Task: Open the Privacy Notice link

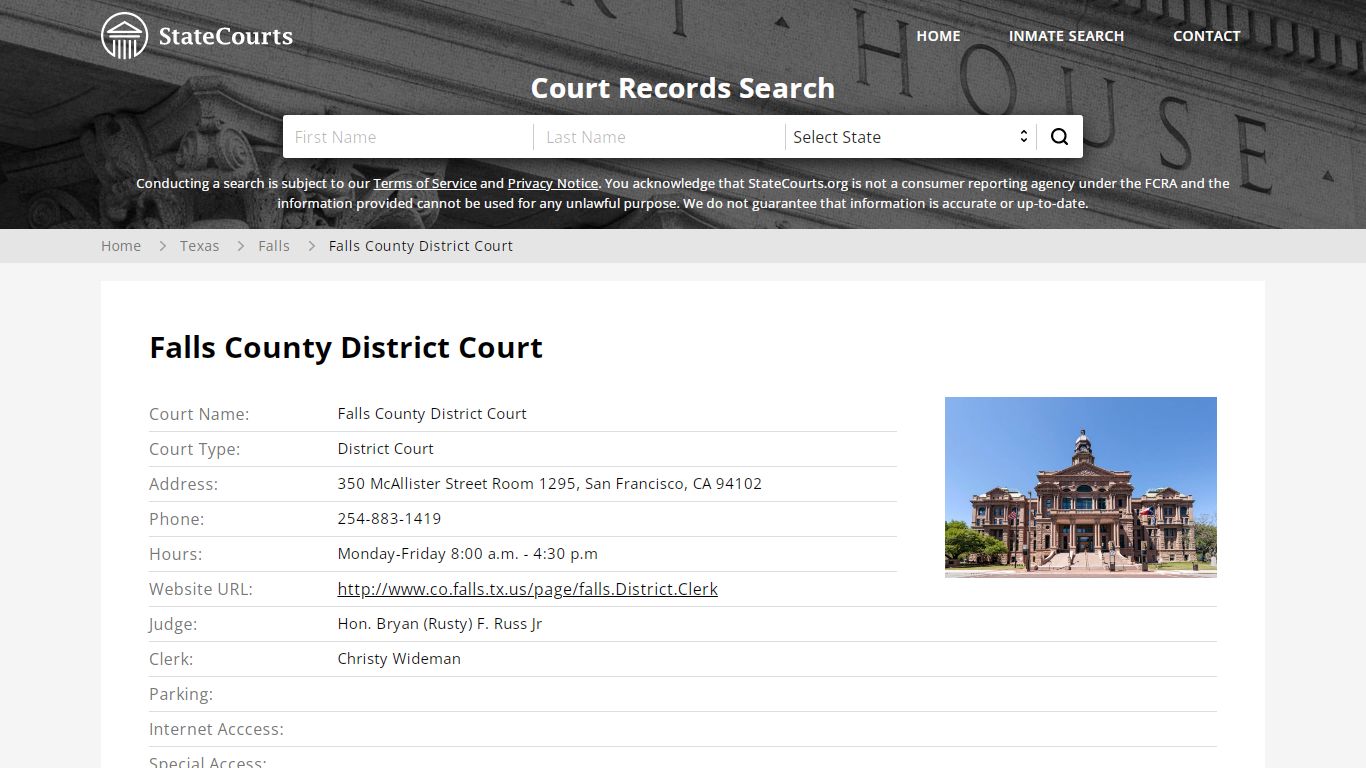Action: [x=553, y=183]
